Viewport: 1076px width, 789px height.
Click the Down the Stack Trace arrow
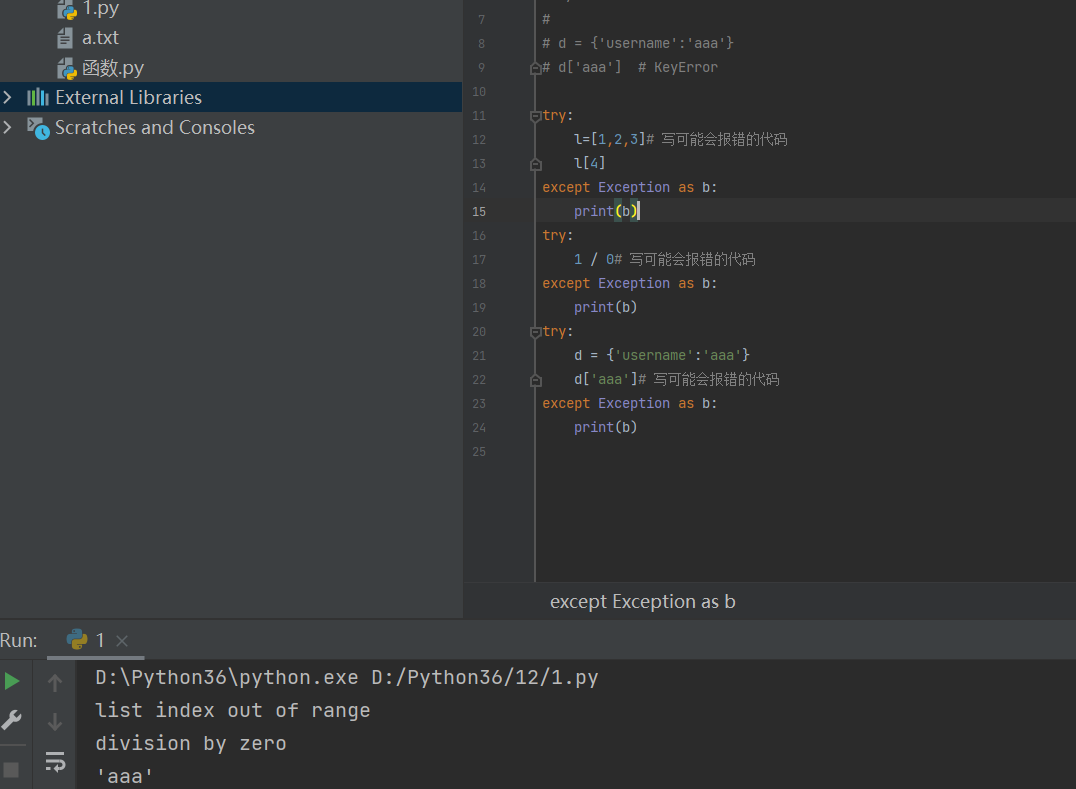tap(55, 722)
